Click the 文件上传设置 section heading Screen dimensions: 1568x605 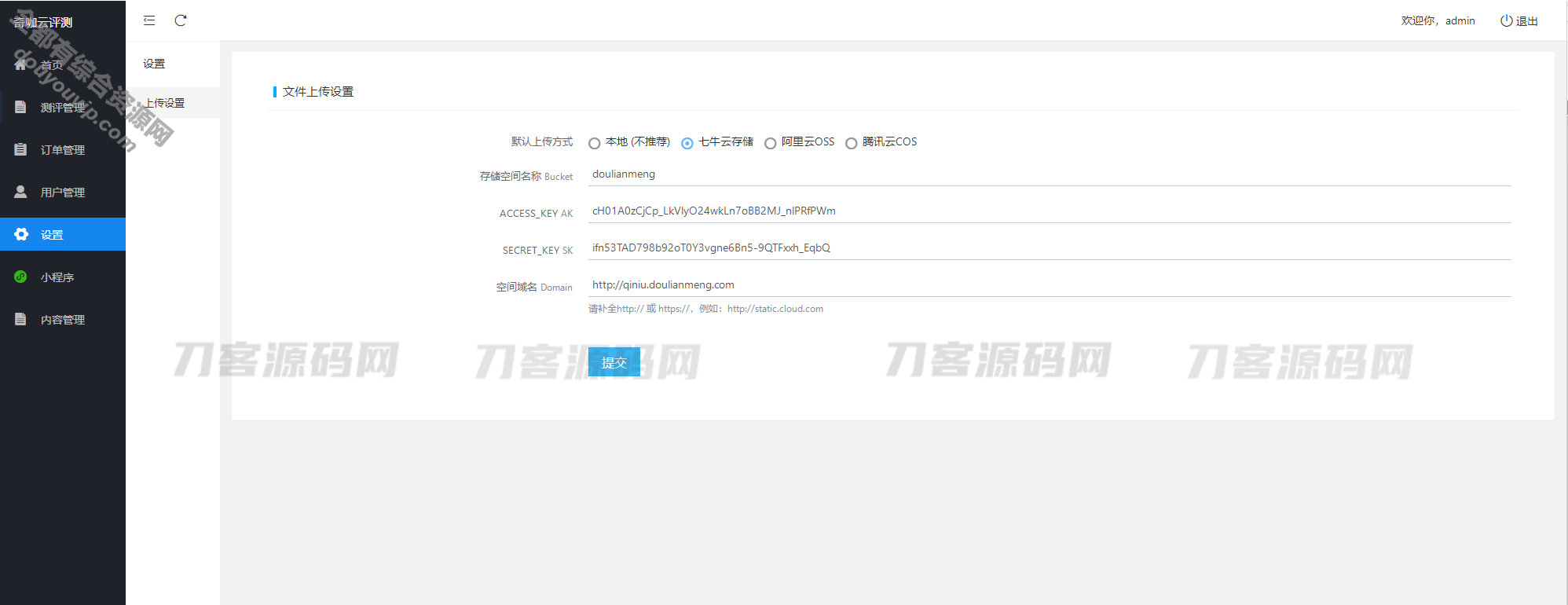click(318, 92)
